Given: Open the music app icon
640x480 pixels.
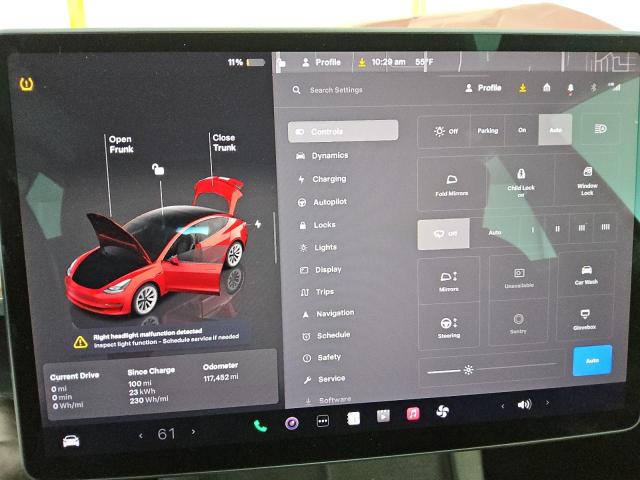Looking at the screenshot, I should [x=413, y=414].
